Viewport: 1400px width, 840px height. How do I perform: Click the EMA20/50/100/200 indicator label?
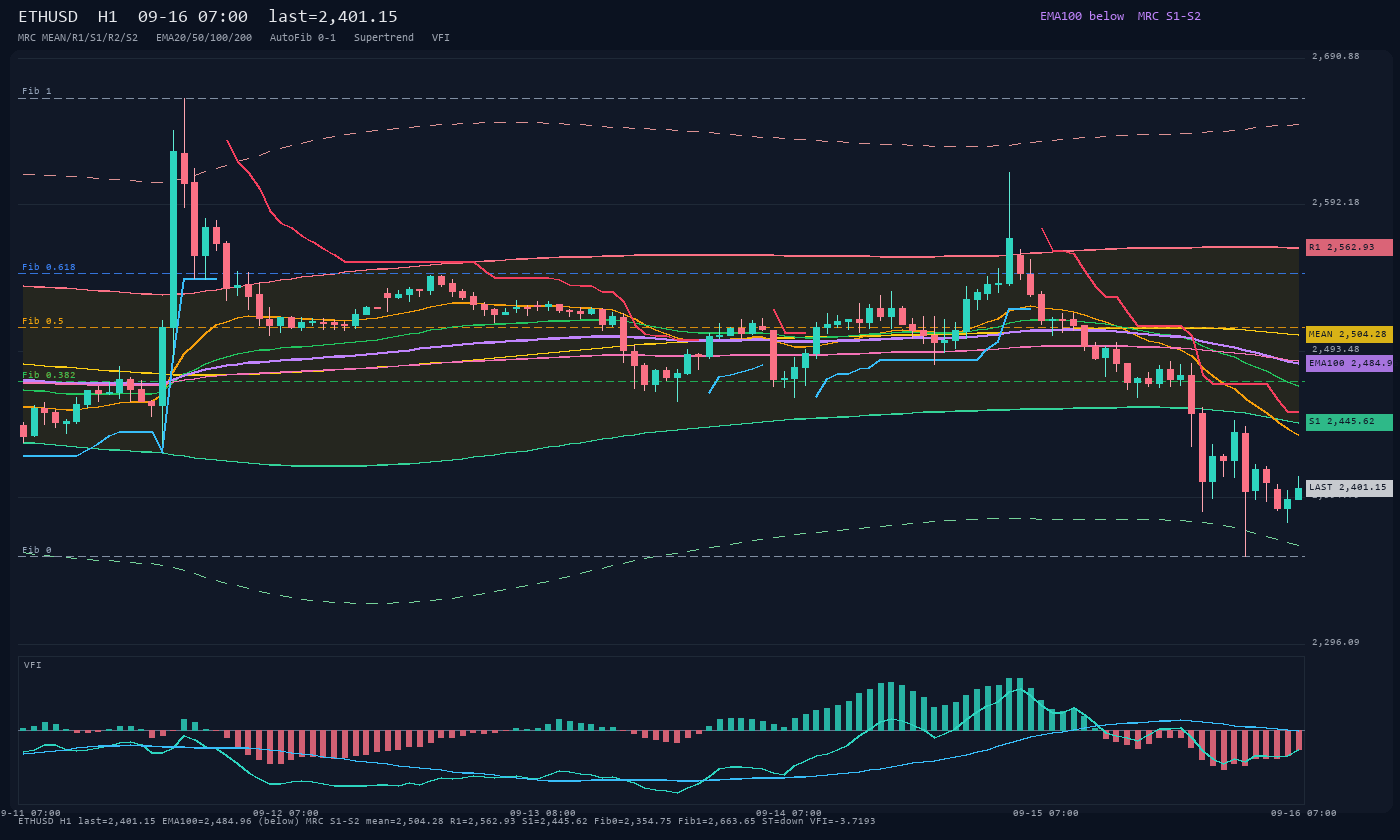204,37
